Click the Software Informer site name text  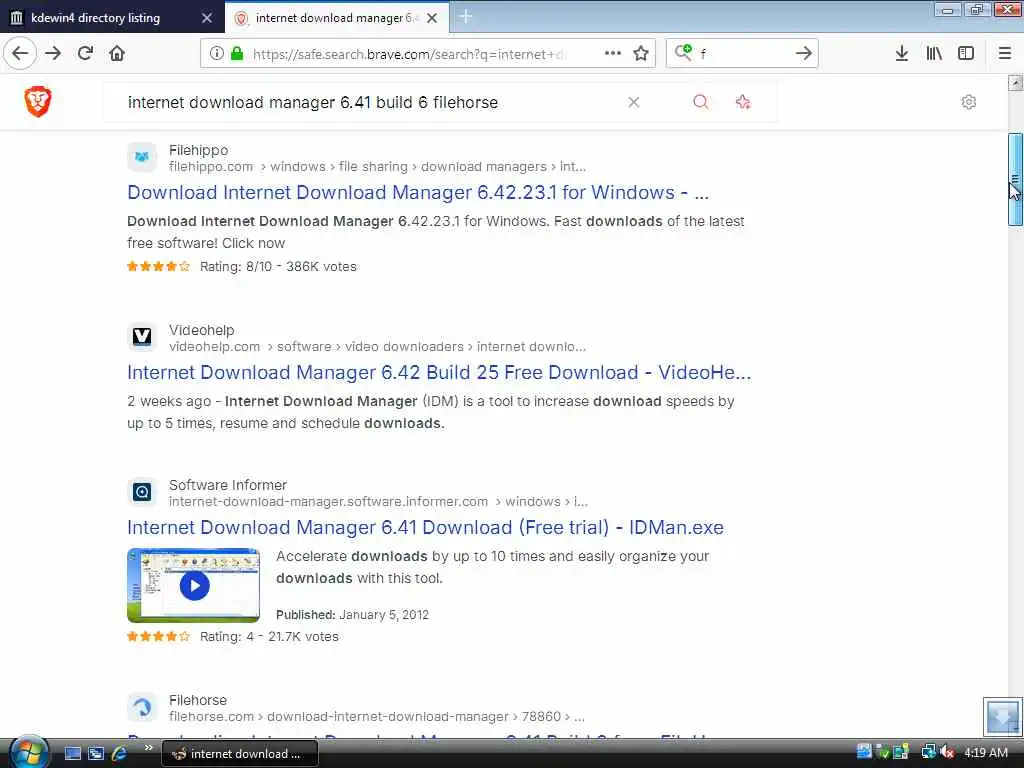(228, 485)
